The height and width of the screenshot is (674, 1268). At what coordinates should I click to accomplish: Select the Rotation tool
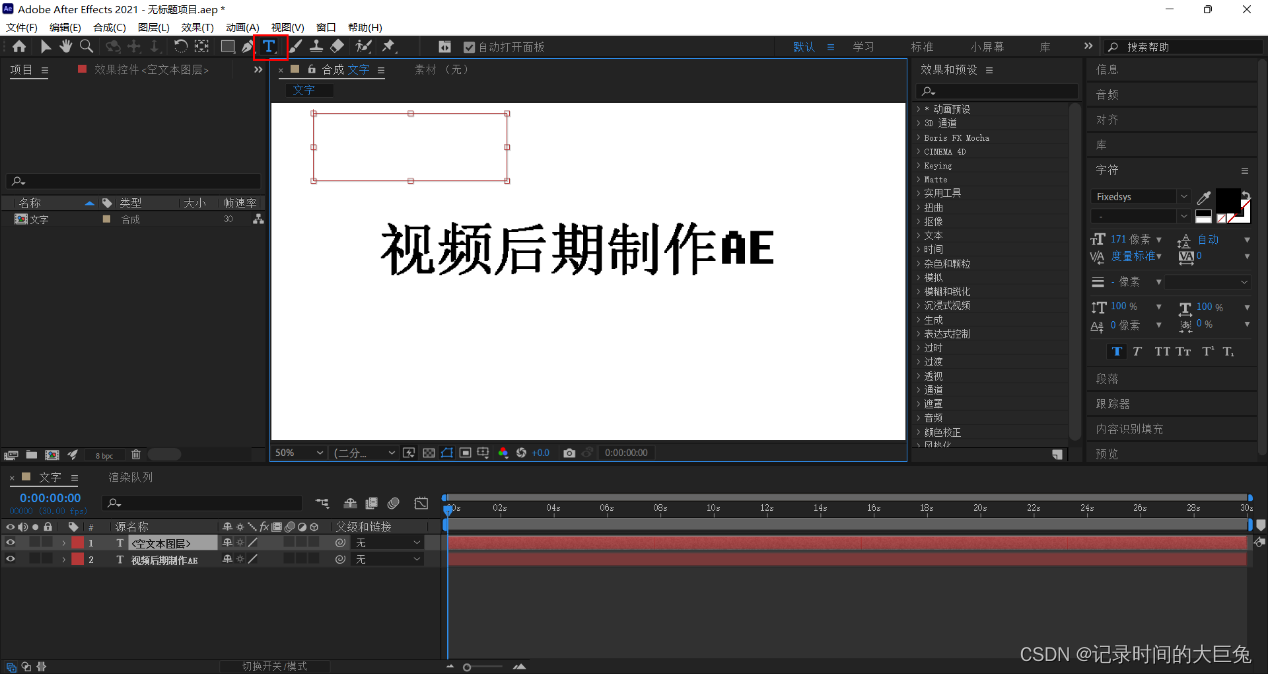[x=181, y=46]
